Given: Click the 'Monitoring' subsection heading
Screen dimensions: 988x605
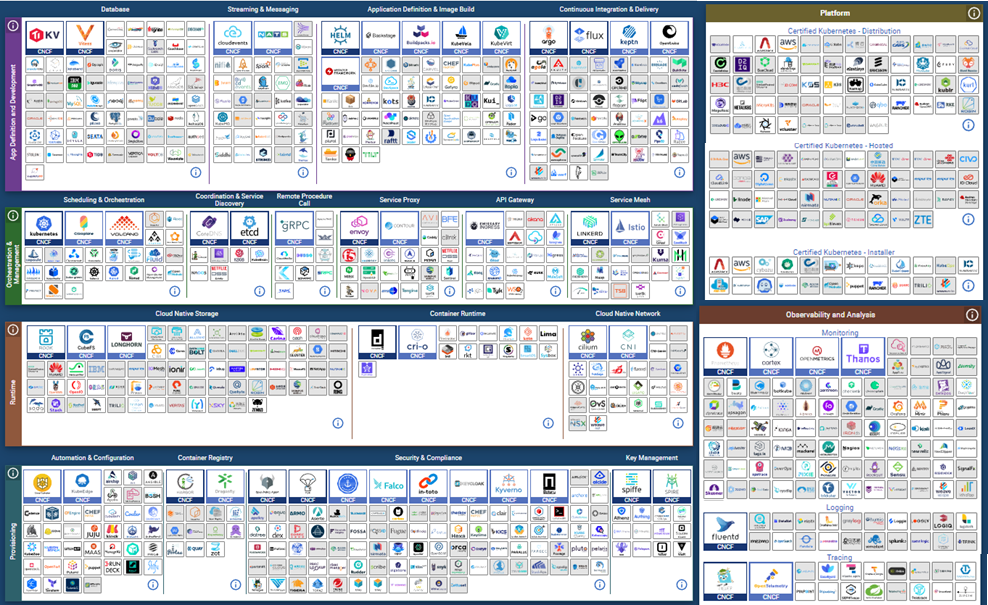Looking at the screenshot, I should pyautogui.click(x=840, y=332).
